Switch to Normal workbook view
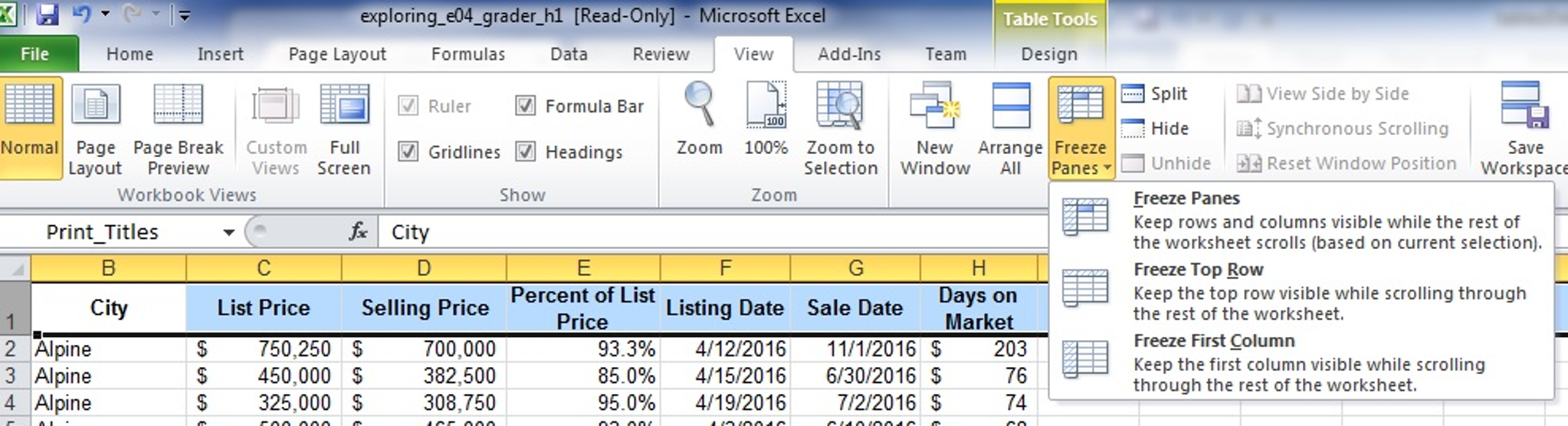Viewport: 1568px width, 426px height. point(30,128)
